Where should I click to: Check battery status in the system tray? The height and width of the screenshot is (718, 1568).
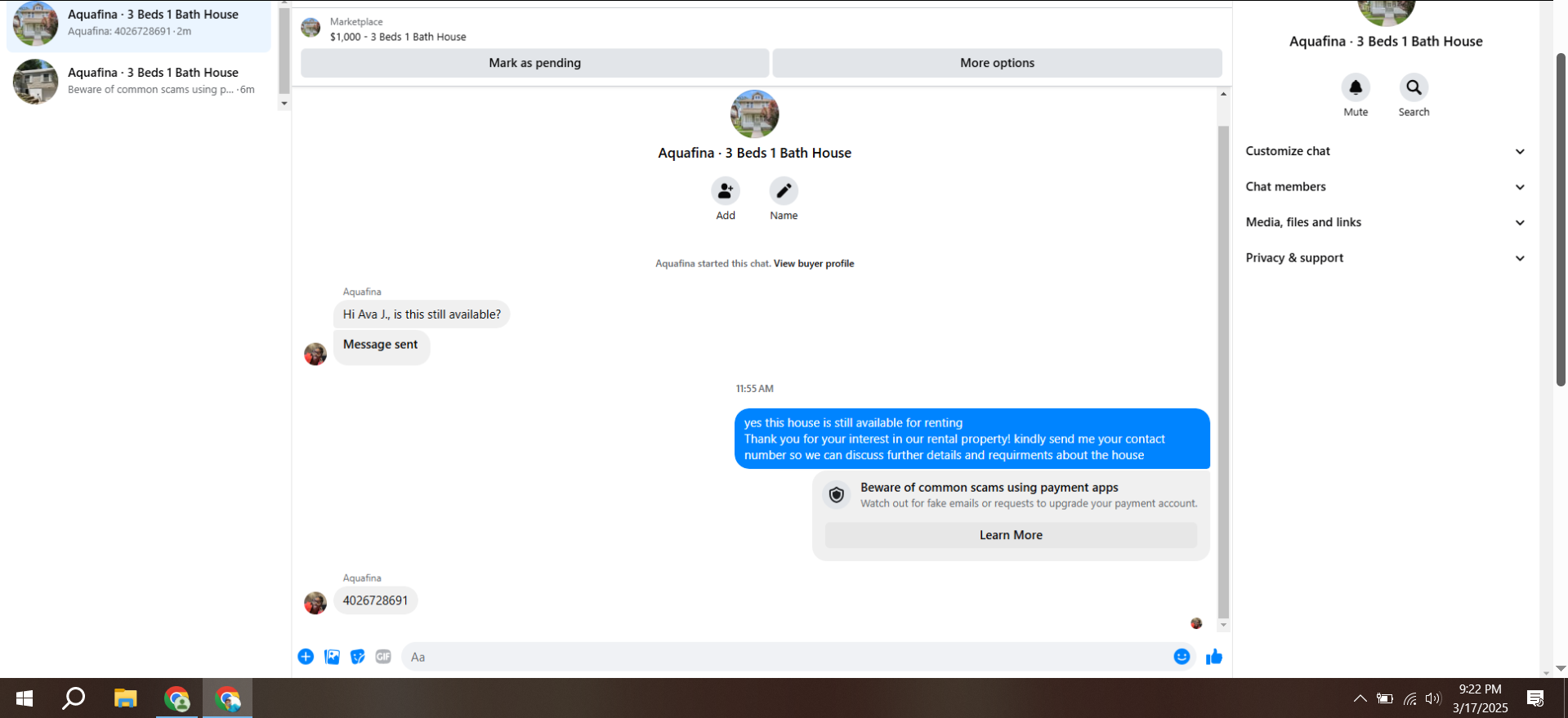[x=1384, y=698]
